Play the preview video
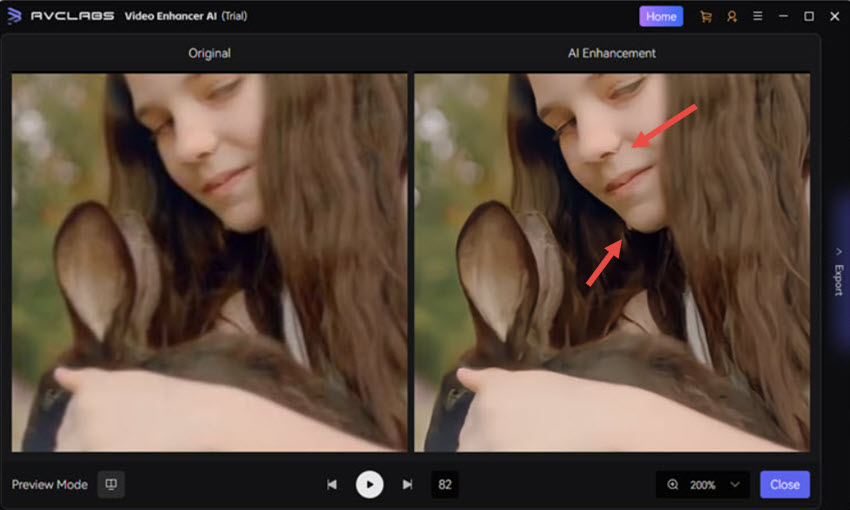This screenshot has width=850, height=510. [x=370, y=485]
